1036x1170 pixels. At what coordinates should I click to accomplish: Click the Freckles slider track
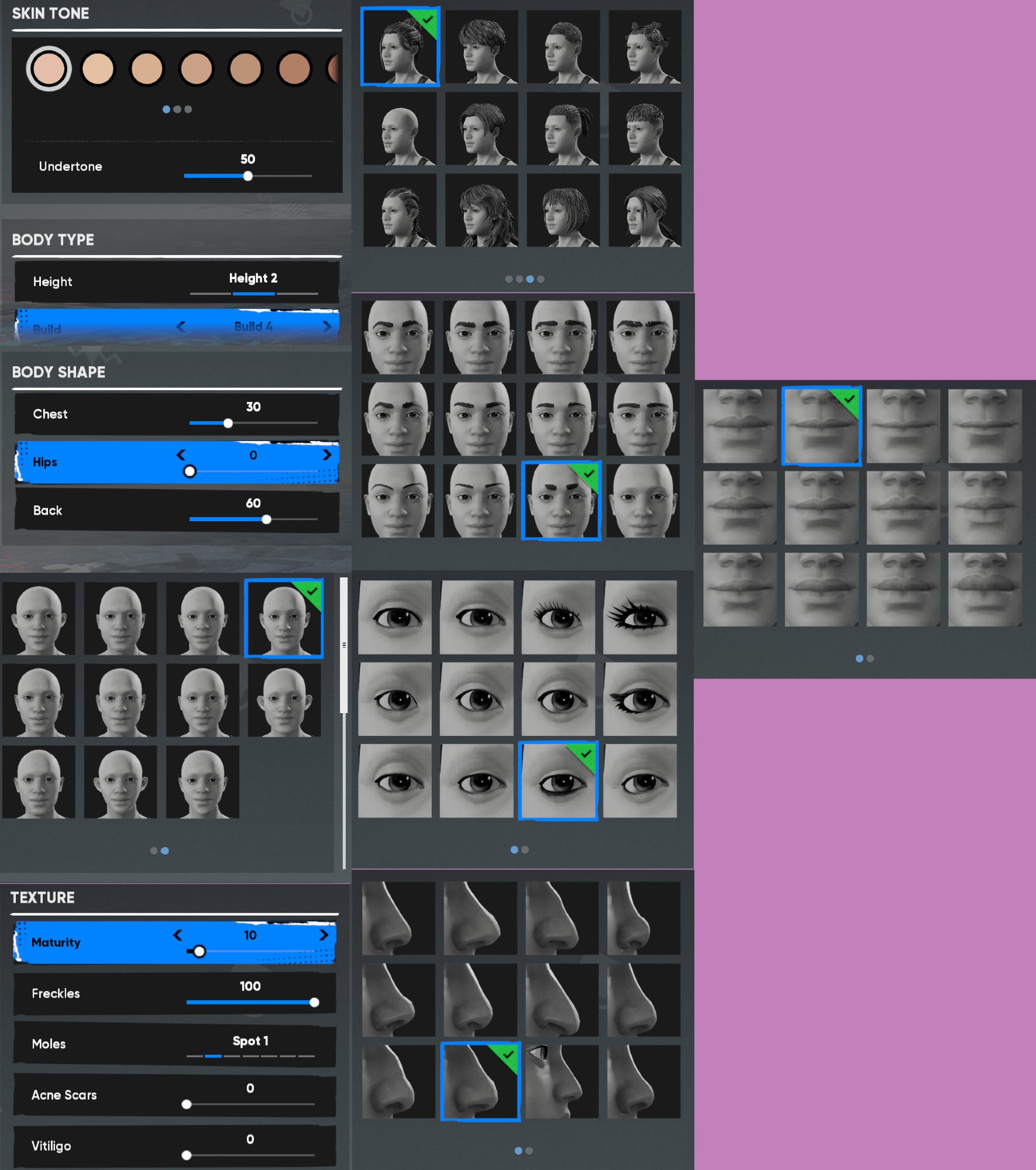(250, 1003)
